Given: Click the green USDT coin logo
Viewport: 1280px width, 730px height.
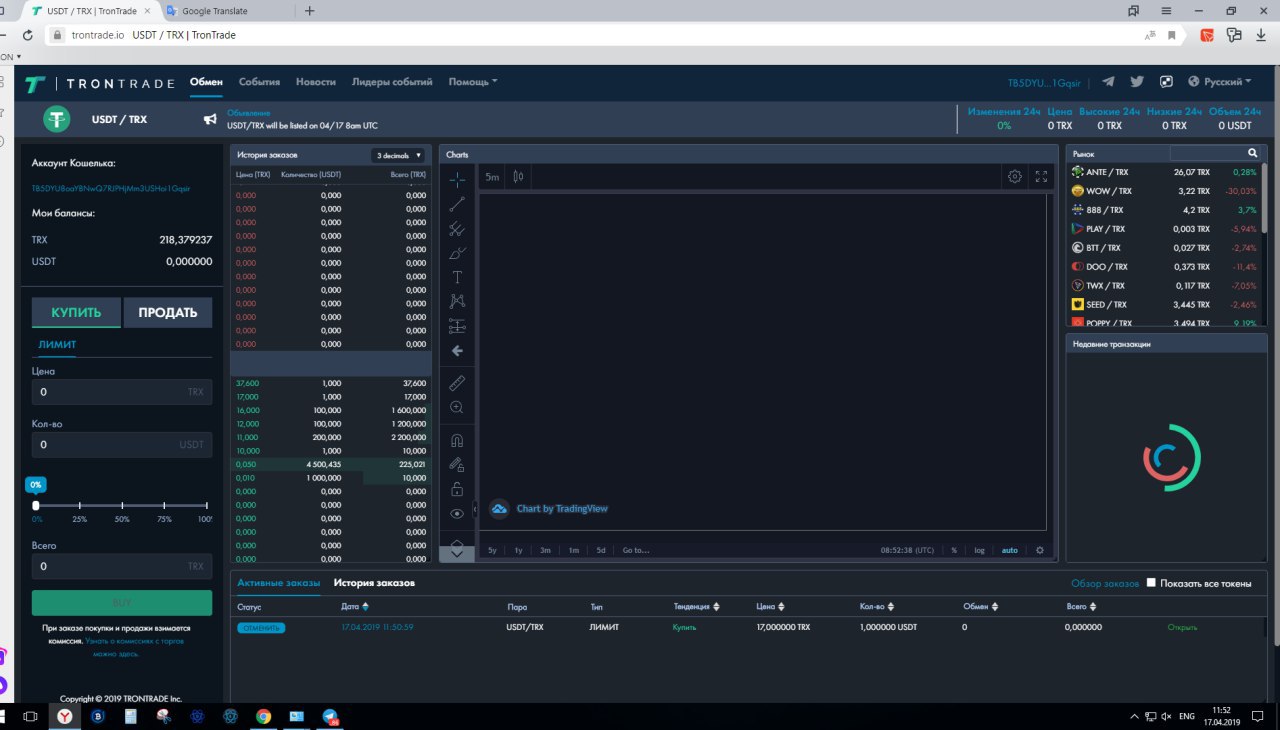Looking at the screenshot, I should coord(56,119).
